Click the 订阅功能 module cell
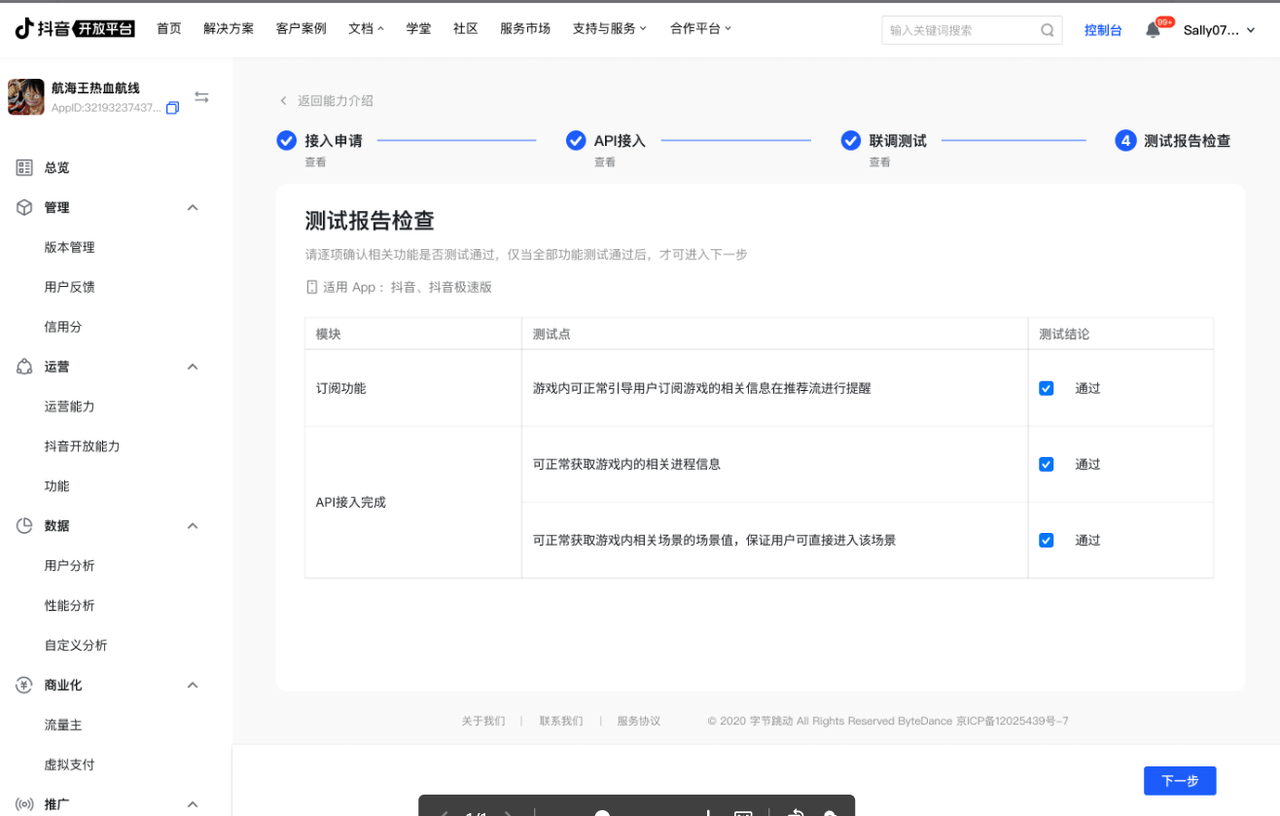 413,388
